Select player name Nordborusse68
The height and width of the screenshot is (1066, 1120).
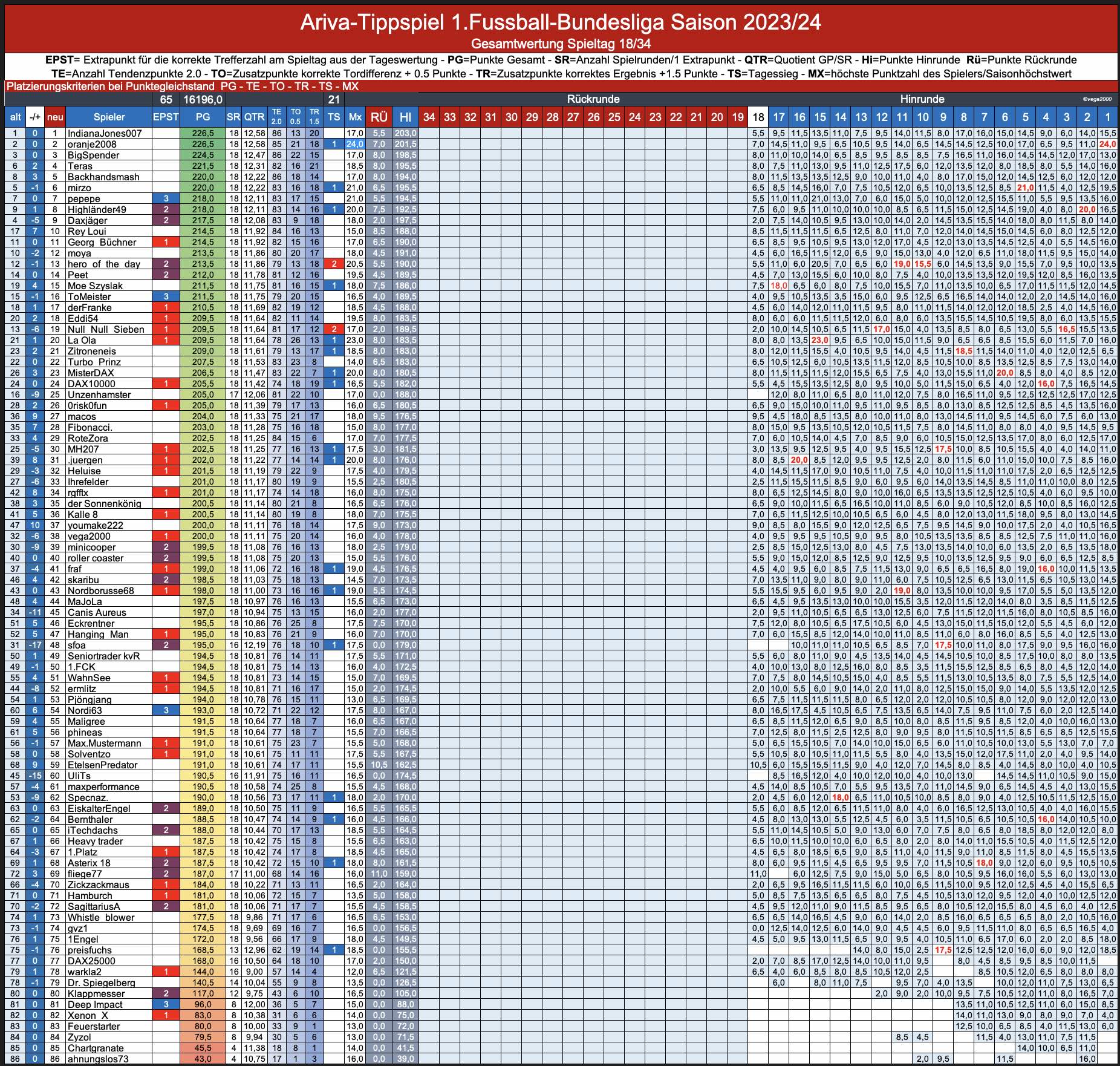tap(101, 590)
